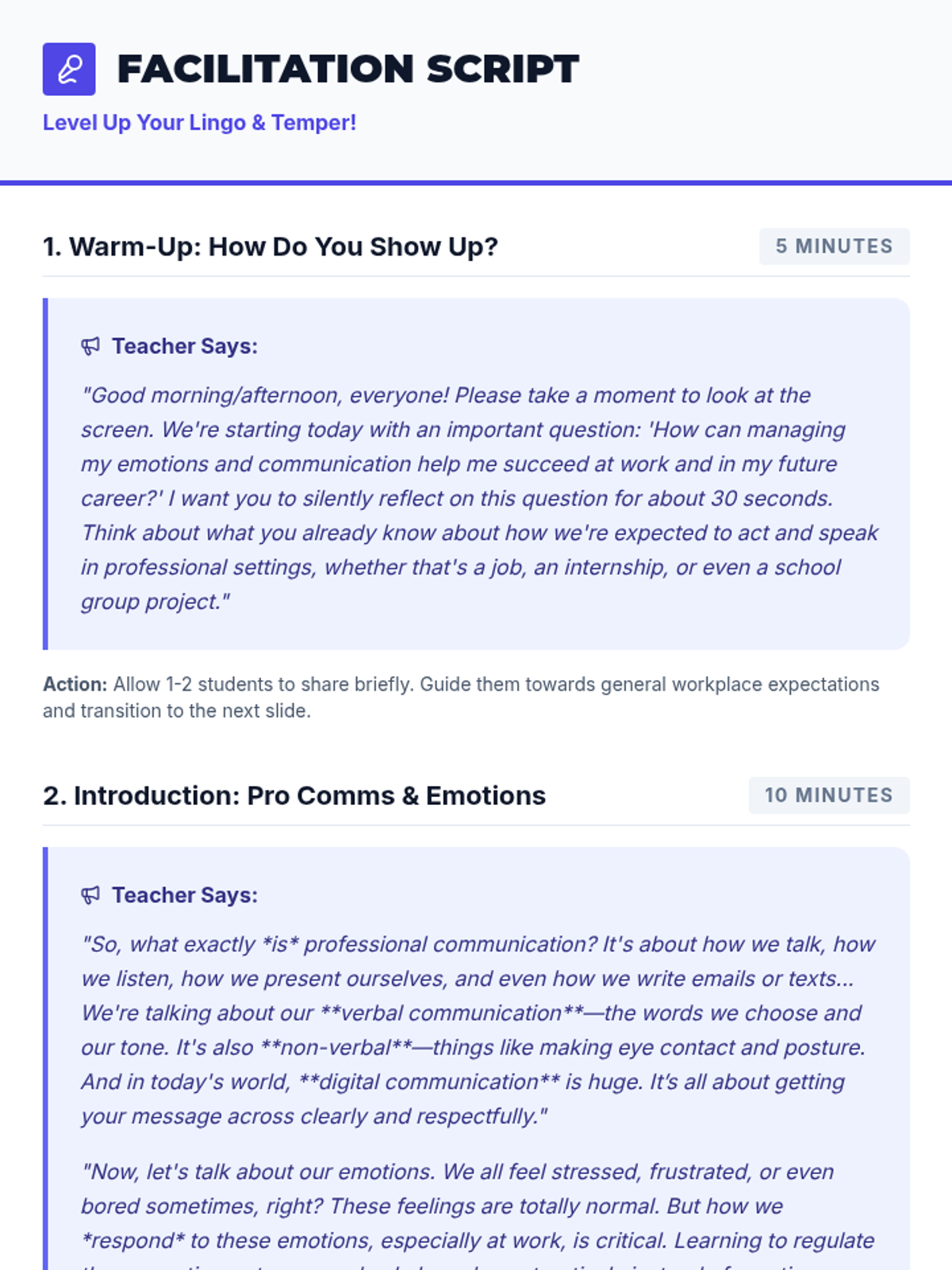Click the 5 MINUTES duration badge
The height and width of the screenshot is (1270, 952).
tap(834, 247)
